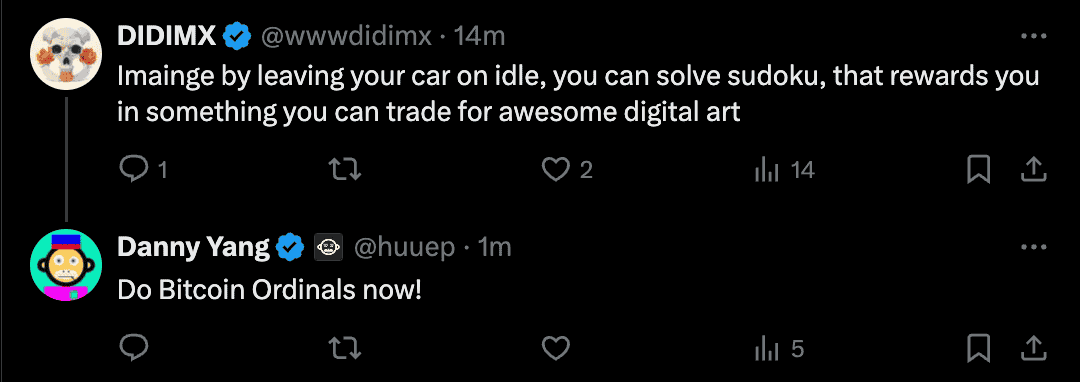Reply to DIDIMX's sudoku tweet
This screenshot has width=1080, height=382.
(142, 170)
